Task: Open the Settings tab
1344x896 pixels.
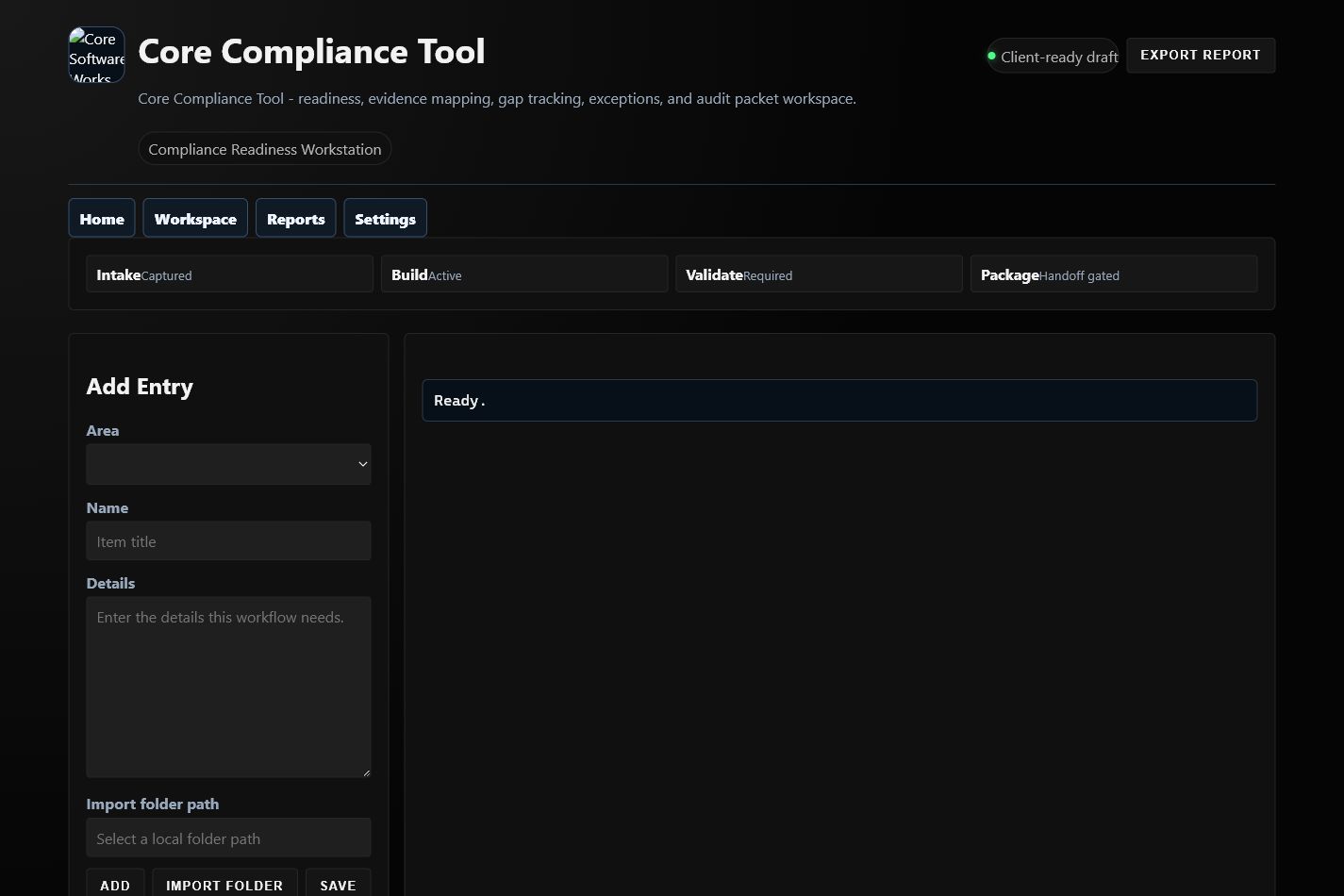Action: [385, 218]
